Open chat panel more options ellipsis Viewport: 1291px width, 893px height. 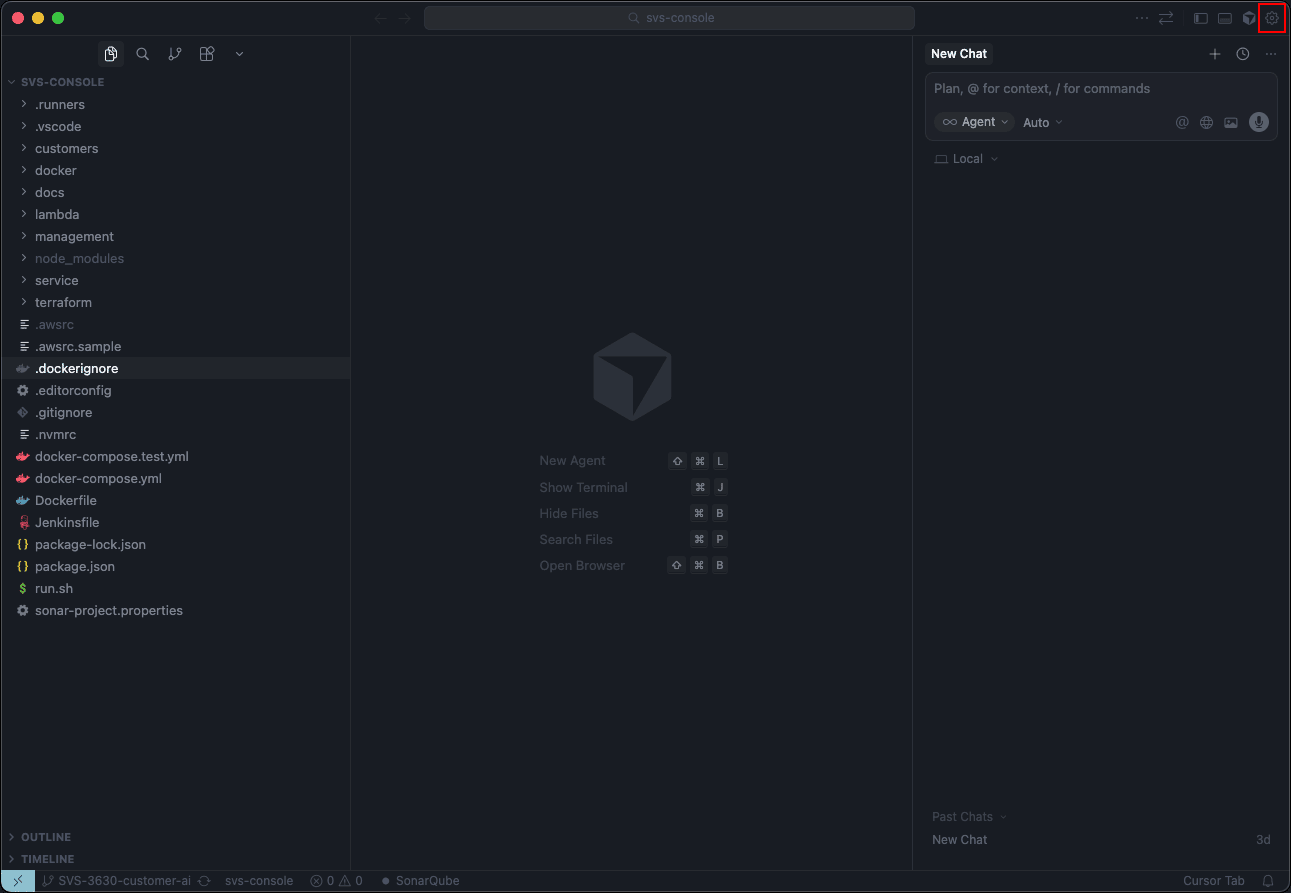click(x=1271, y=54)
